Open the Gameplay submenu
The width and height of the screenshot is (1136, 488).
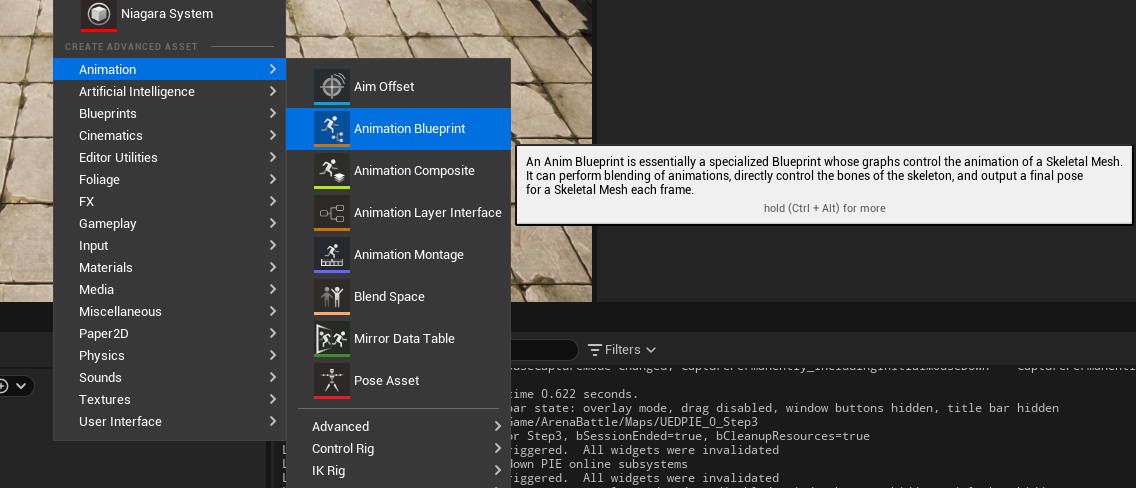pyautogui.click(x=170, y=224)
